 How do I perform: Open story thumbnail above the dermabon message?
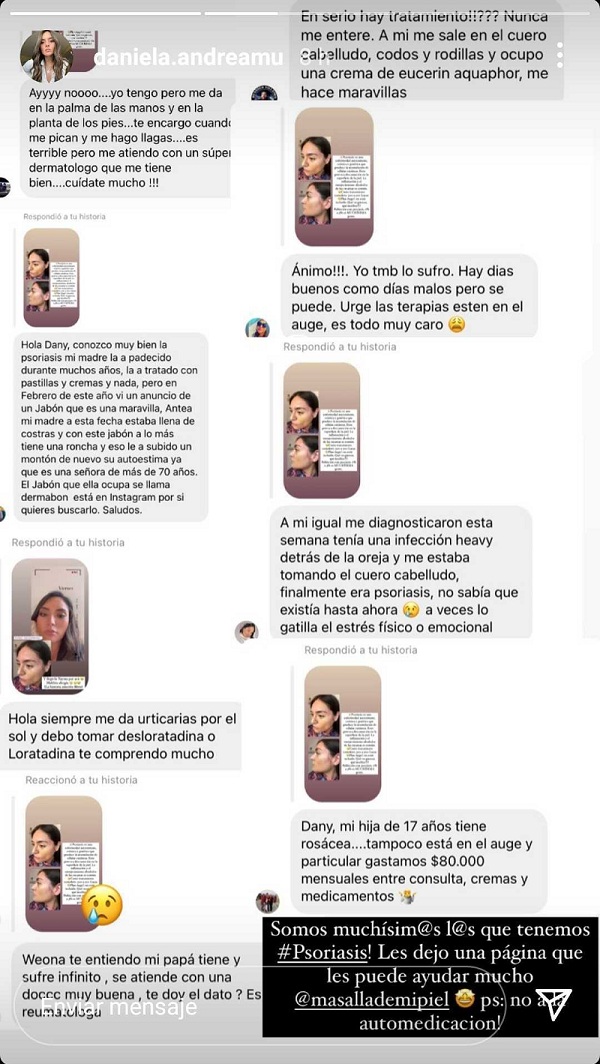click(x=52, y=278)
